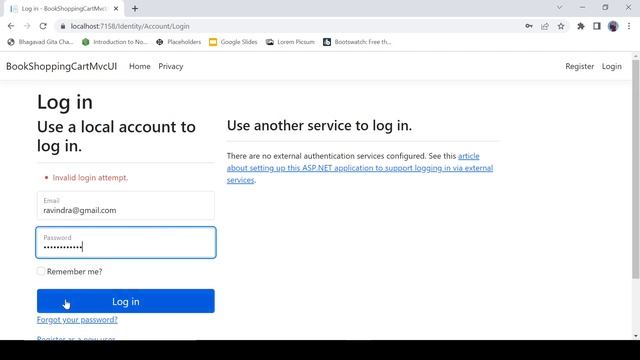640x360 pixels.
Task: Open a new browser tab
Action: [135, 8]
